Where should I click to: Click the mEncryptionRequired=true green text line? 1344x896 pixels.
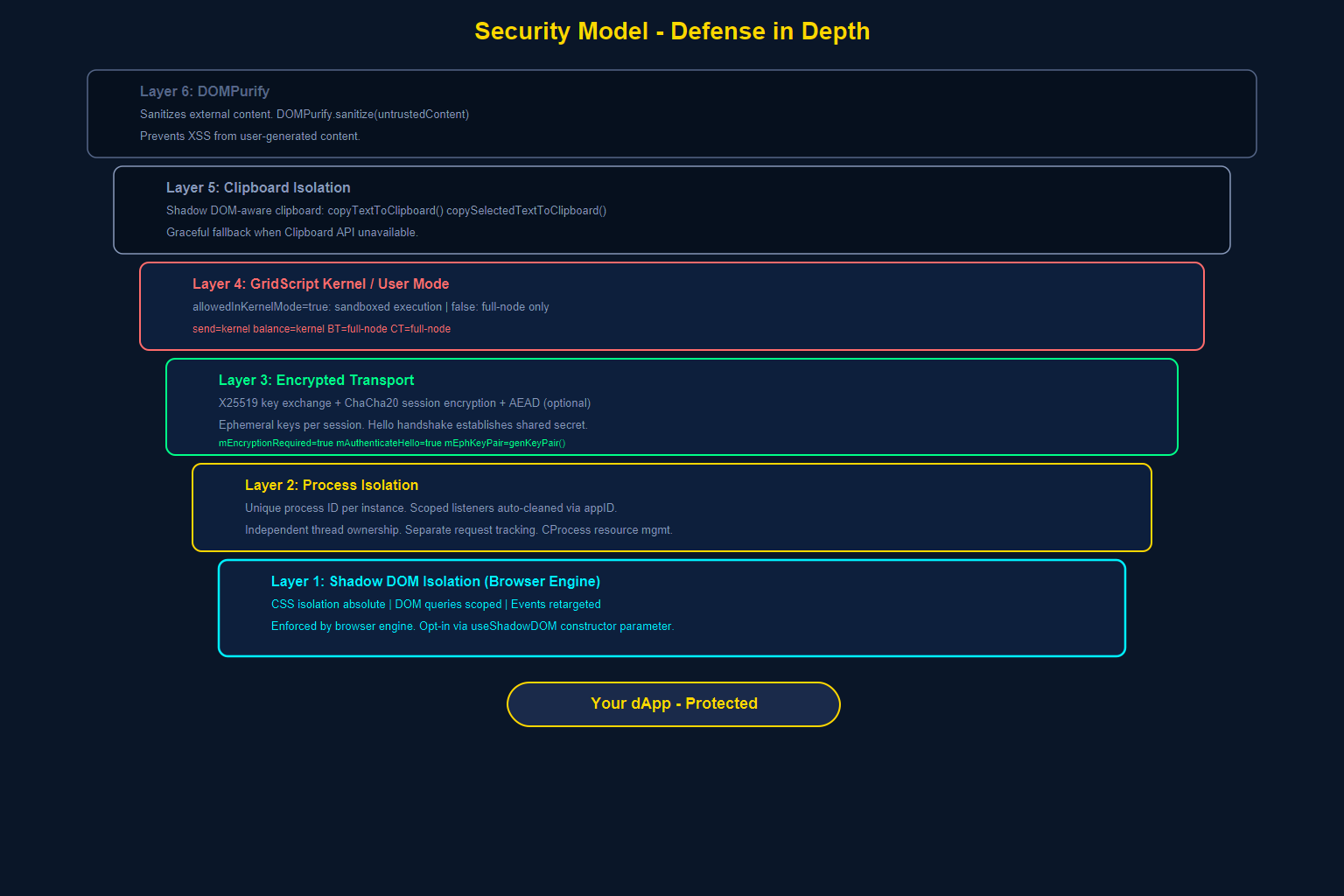pos(391,443)
